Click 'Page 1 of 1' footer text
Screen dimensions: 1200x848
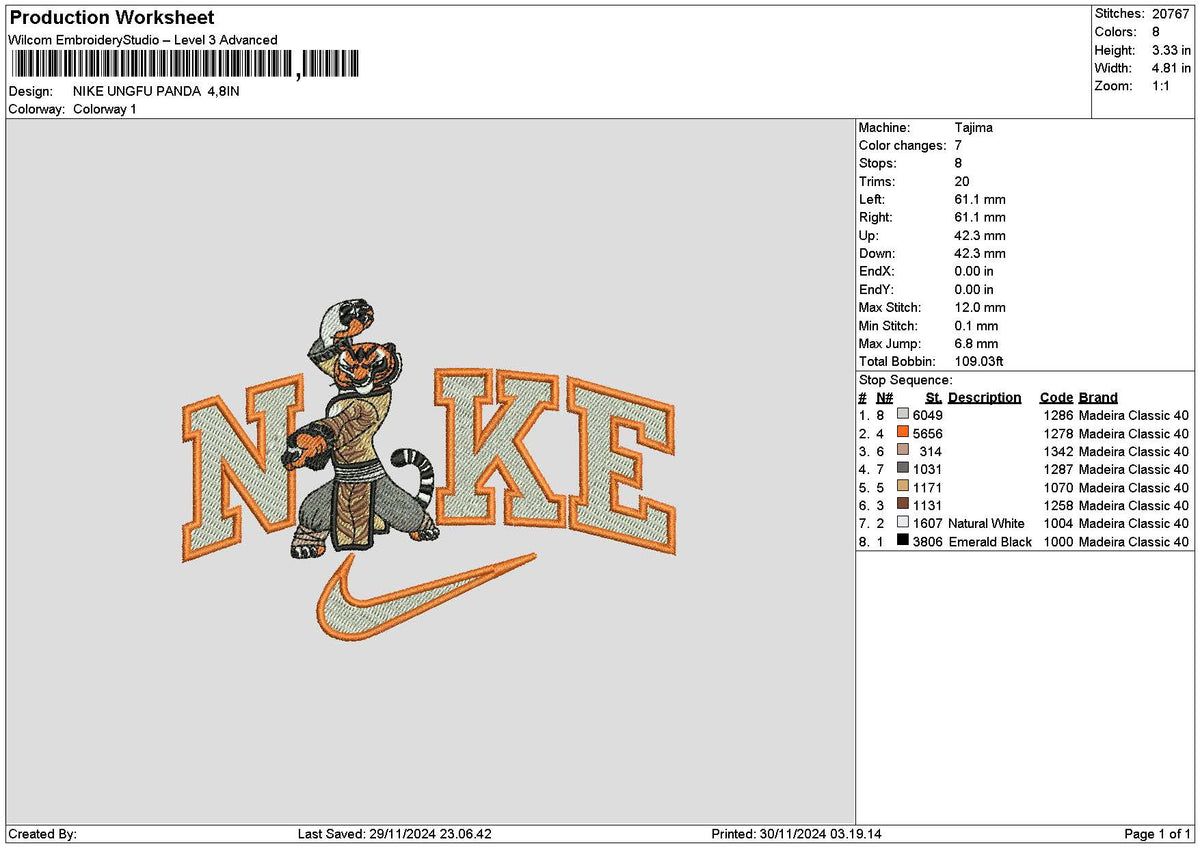click(x=1158, y=834)
